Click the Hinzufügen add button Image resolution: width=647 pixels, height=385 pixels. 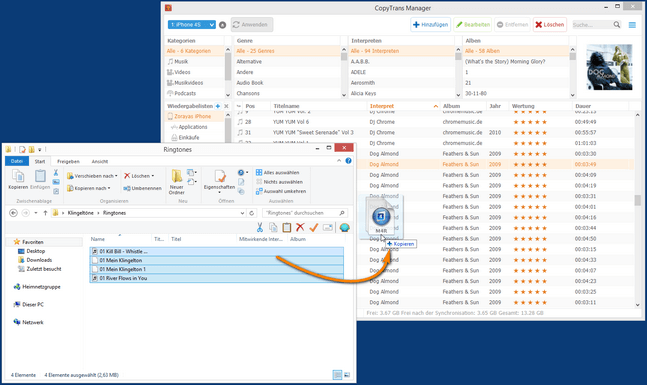[x=430, y=25]
